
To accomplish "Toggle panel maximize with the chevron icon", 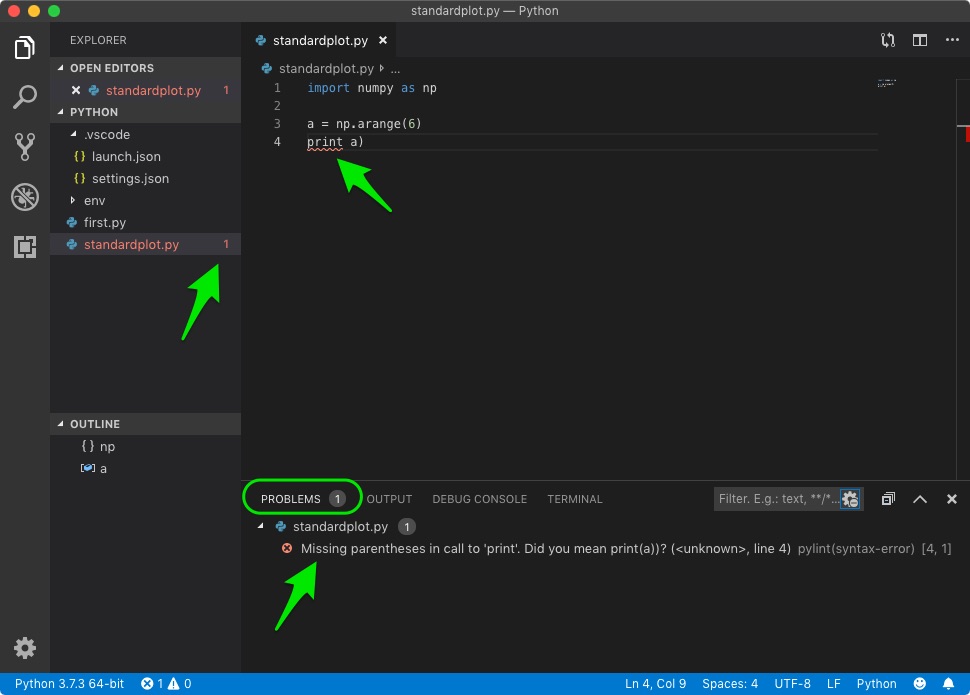I will tap(921, 498).
